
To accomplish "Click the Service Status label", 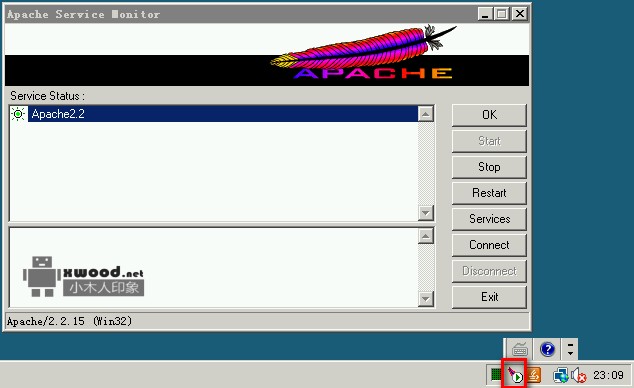I will tap(47, 96).
